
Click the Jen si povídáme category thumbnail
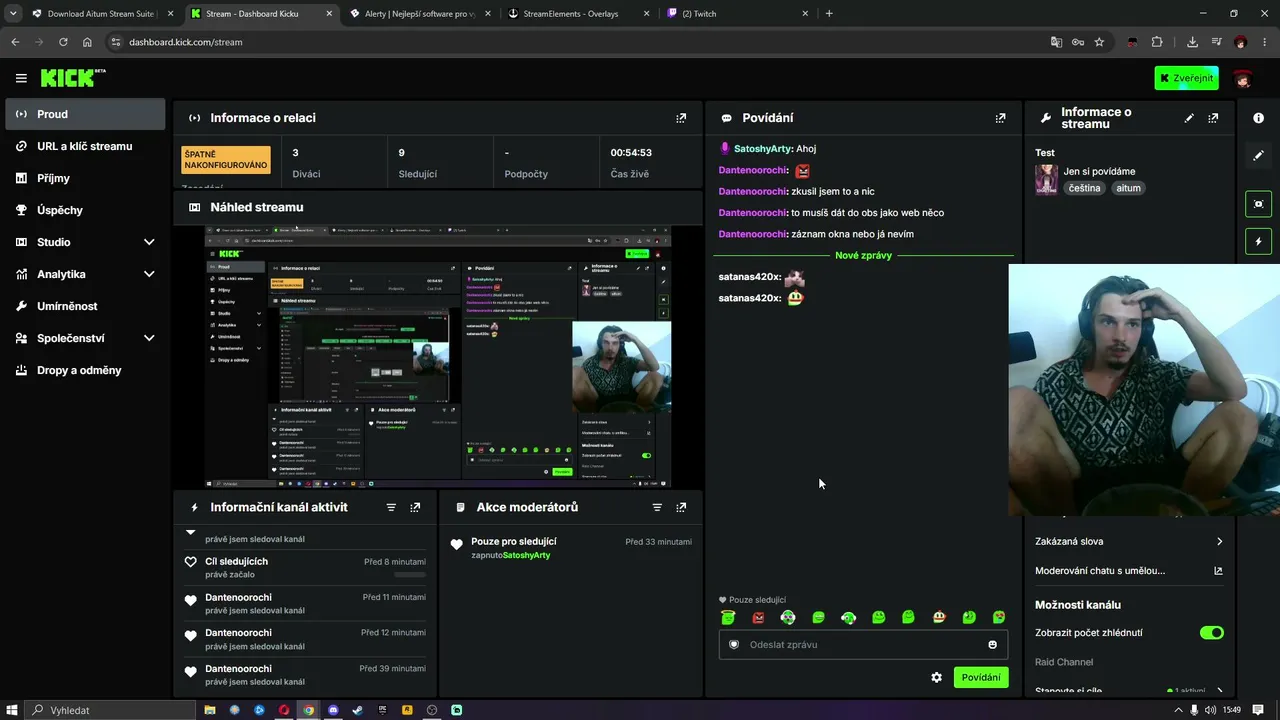[x=1046, y=179]
